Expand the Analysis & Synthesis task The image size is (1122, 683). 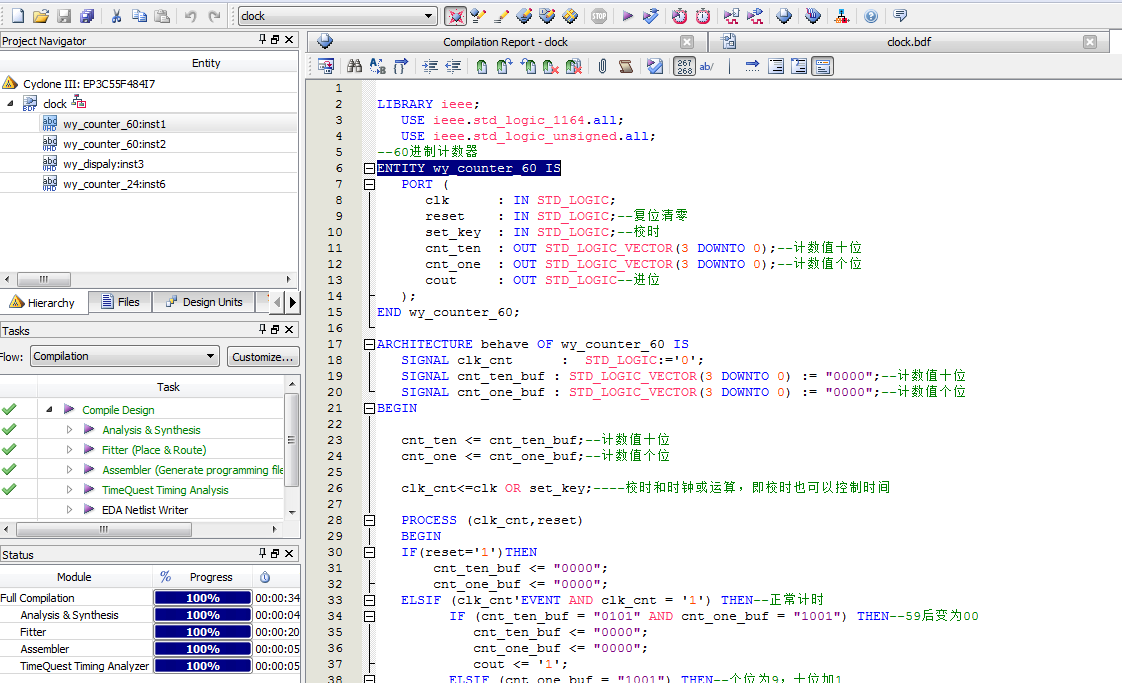click(x=70, y=430)
